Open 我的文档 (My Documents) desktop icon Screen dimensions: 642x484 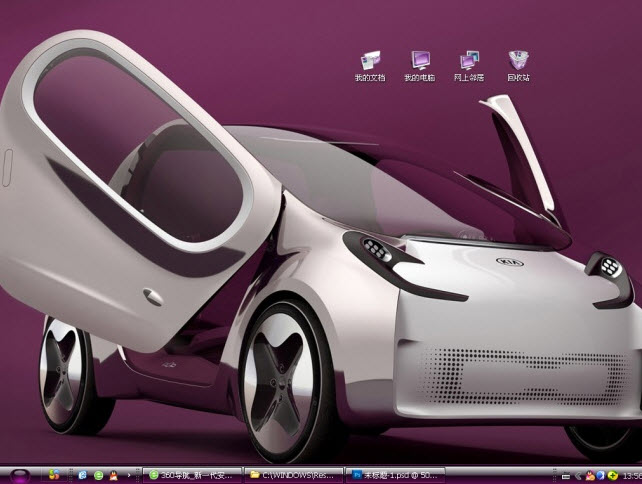pos(370,60)
